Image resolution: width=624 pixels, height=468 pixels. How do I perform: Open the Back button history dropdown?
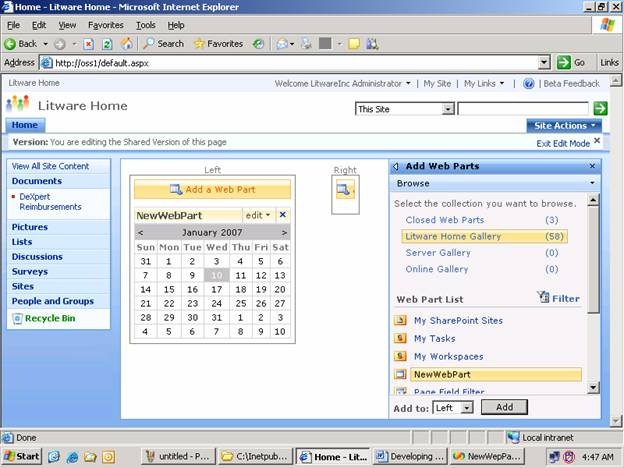pyautogui.click(x=45, y=44)
